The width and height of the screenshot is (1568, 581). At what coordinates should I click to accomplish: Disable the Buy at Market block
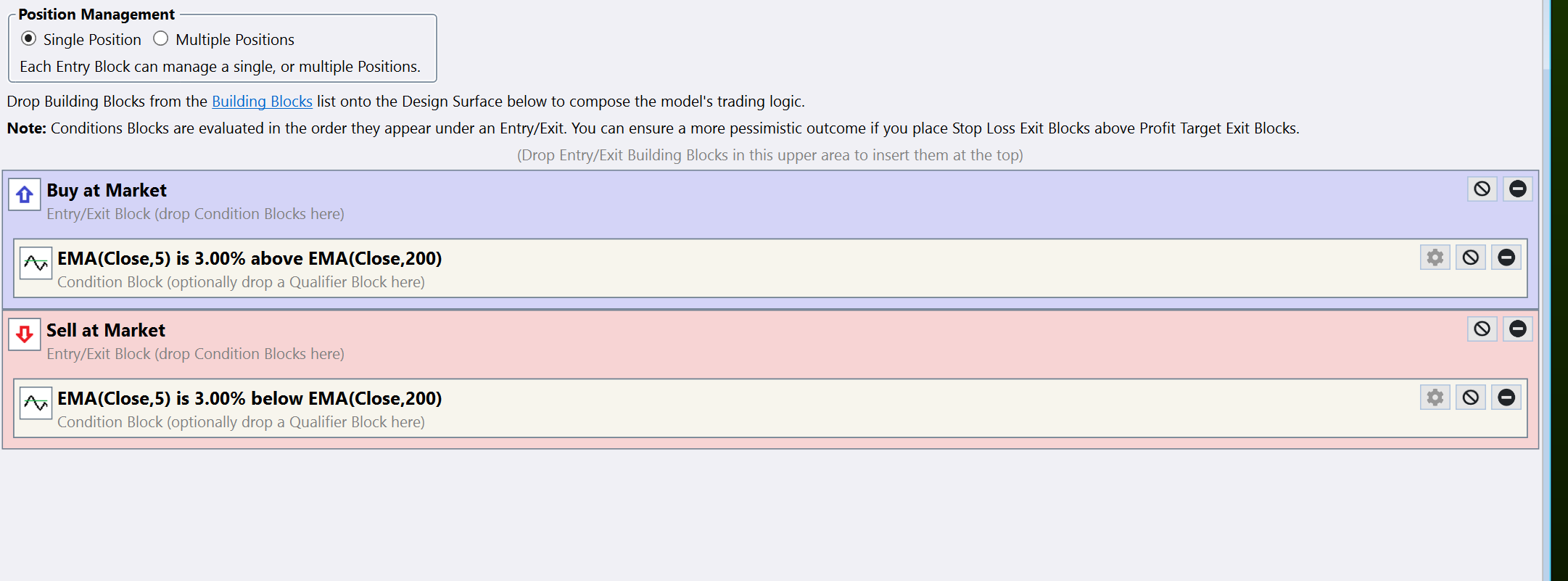pos(1482,189)
